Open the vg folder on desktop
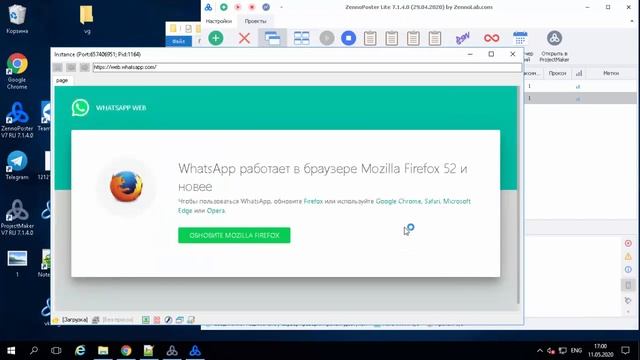The height and width of the screenshot is (360, 640). pos(87,19)
